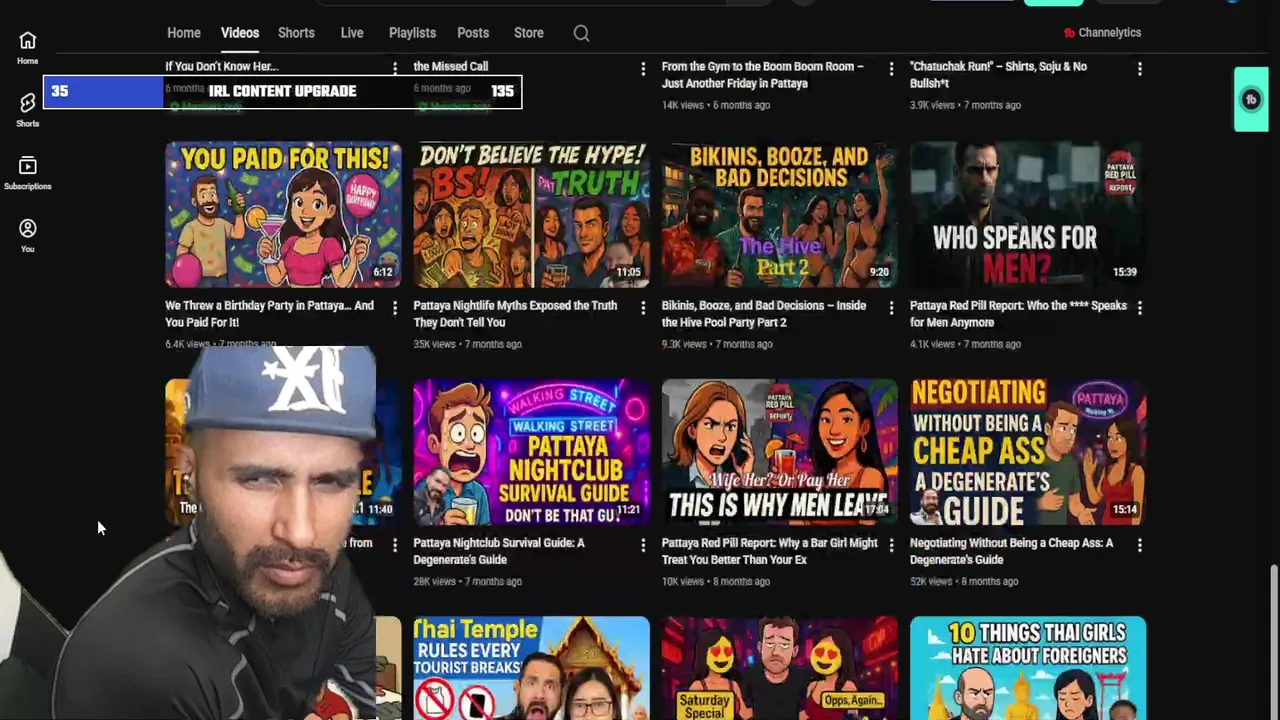Click the IRL CONTENT UPGRADE goal progress bar
Viewport: 1280px width, 720px height.
click(282, 91)
